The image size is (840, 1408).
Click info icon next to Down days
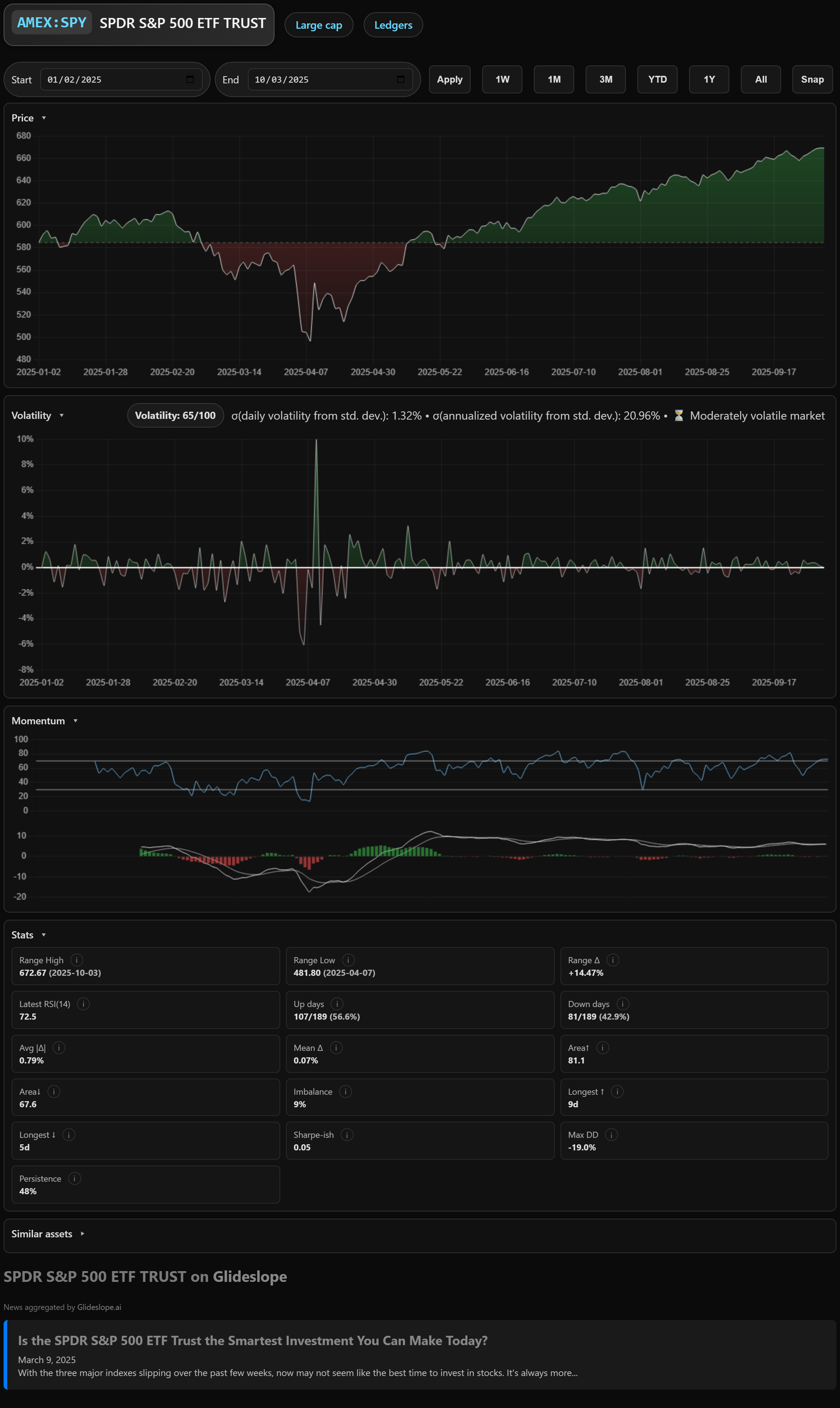coord(623,1004)
